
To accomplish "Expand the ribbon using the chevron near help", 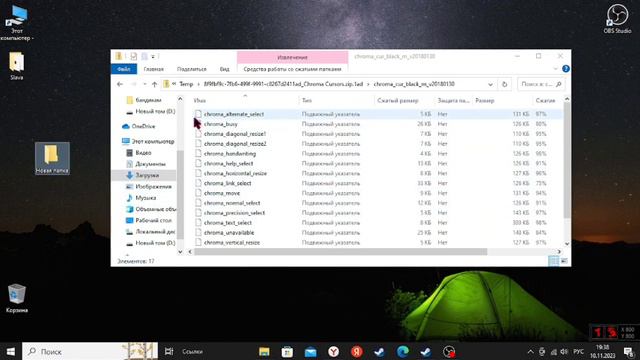I will (x=556, y=69).
